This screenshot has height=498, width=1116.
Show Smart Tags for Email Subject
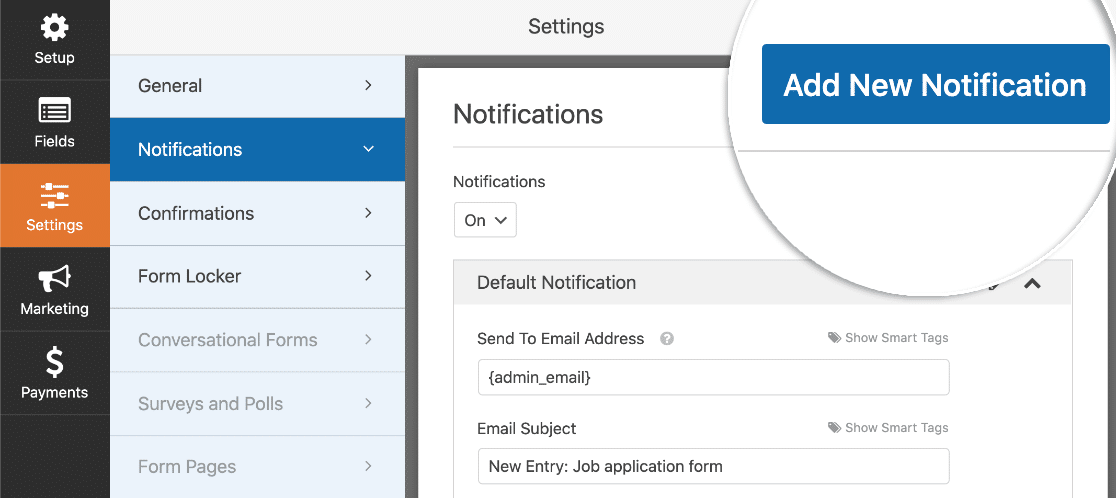click(x=896, y=428)
